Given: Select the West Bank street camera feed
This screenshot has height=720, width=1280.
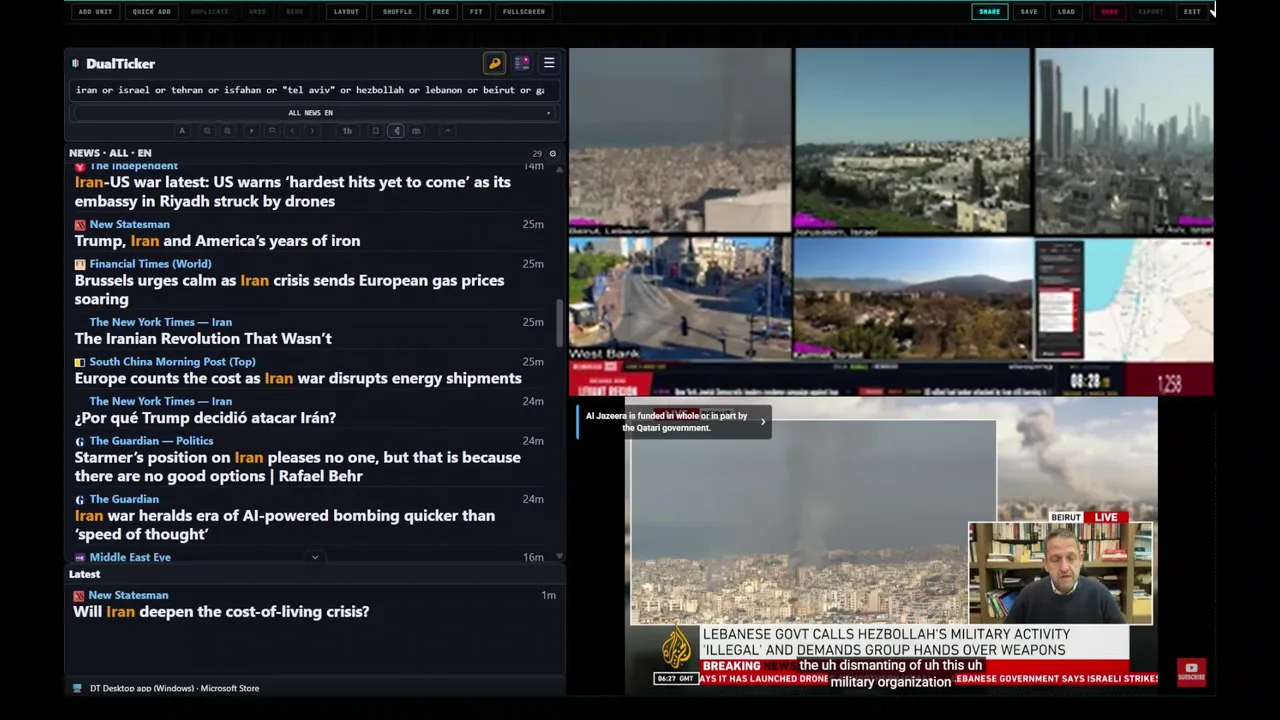Looking at the screenshot, I should (x=680, y=299).
